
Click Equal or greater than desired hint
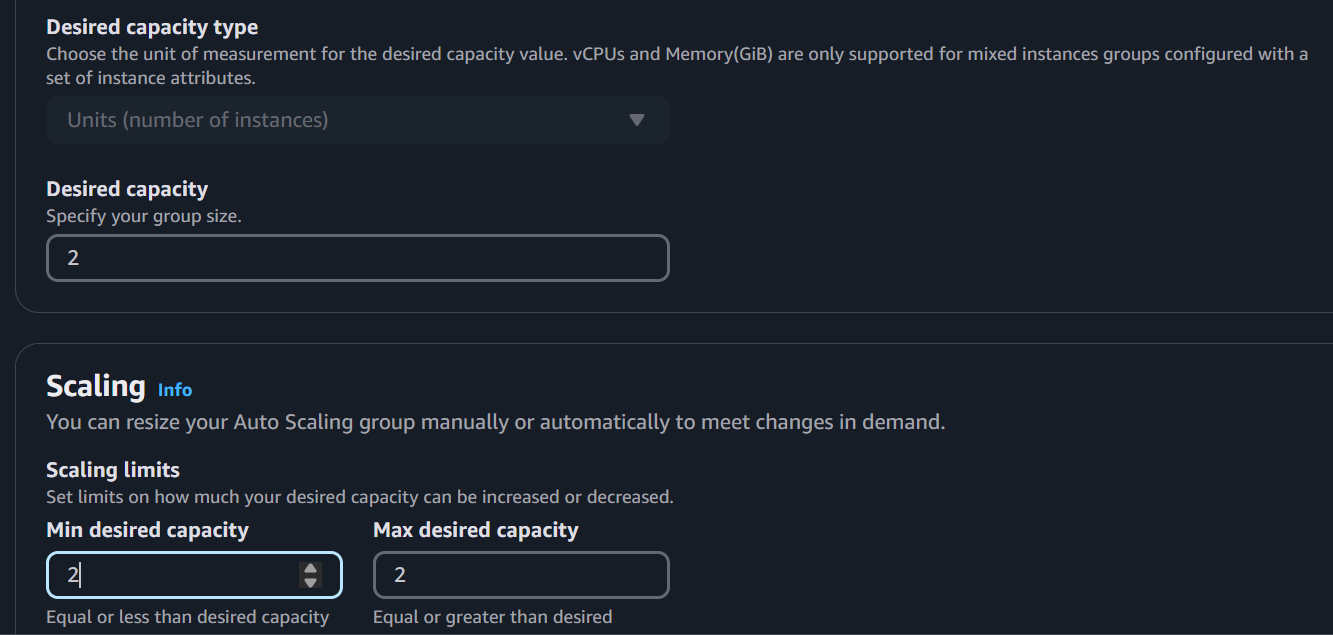492,617
